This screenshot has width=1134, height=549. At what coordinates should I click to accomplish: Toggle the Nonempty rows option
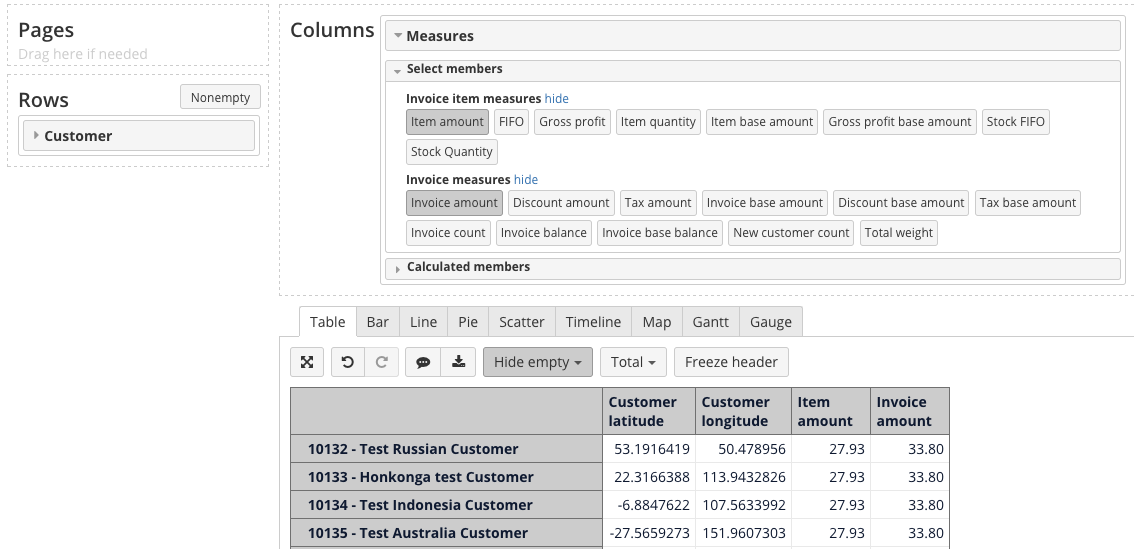click(x=220, y=97)
